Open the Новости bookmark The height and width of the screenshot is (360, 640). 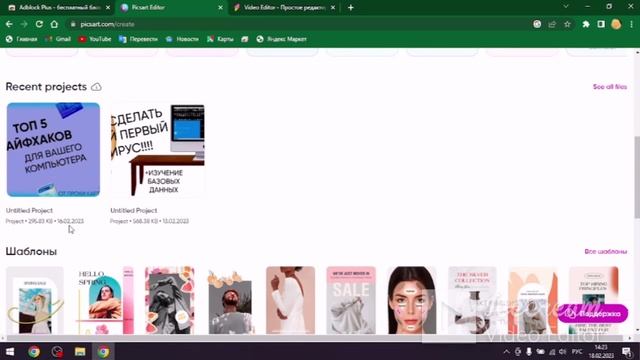(182, 39)
